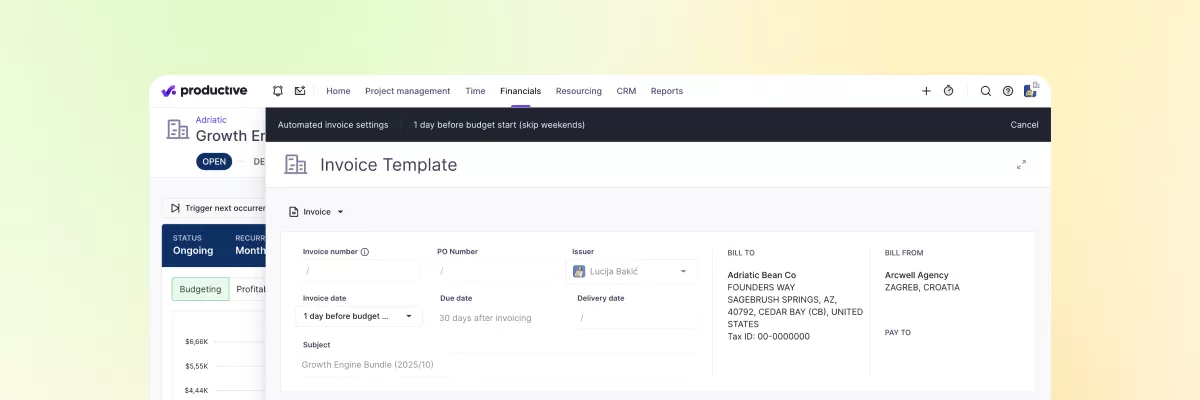Open the Invoice date dropdown
Screen dimensions: 1200x400
(x=360, y=317)
